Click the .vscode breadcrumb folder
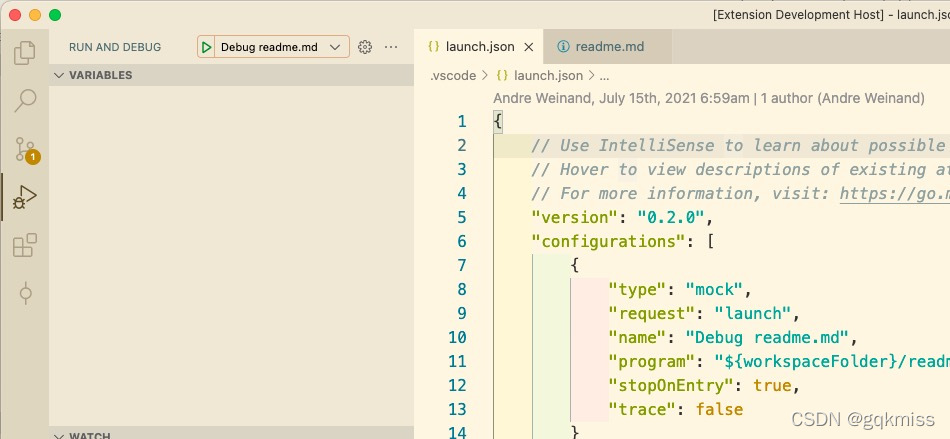950x439 pixels. (x=453, y=76)
